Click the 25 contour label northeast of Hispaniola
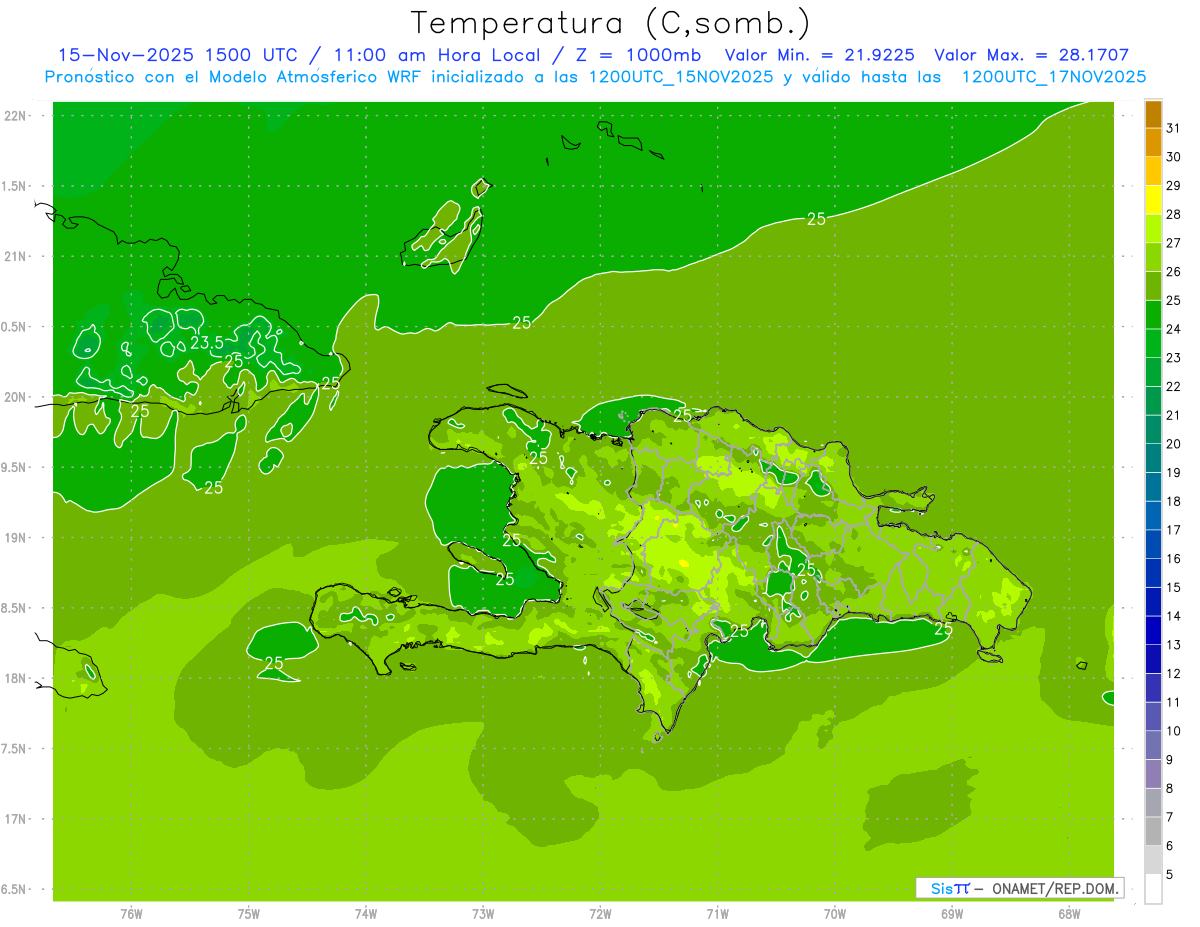Viewport: 1200px width, 927px height. [816, 219]
